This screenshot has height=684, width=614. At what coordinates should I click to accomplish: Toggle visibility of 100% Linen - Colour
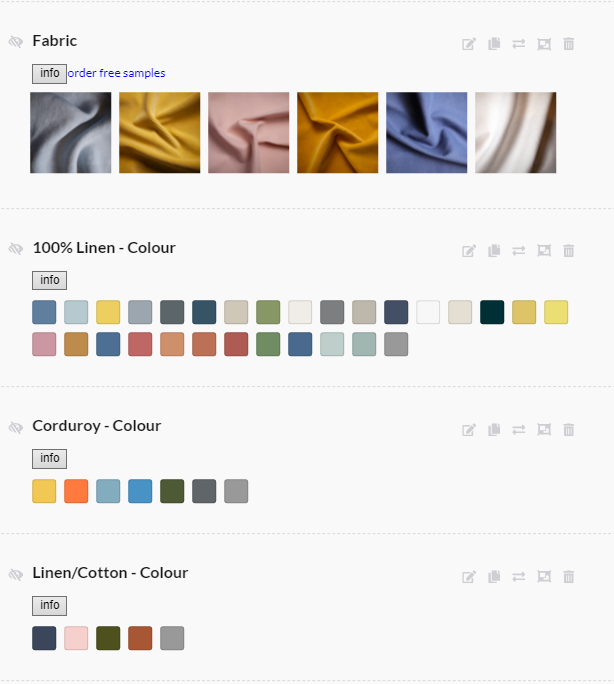[16, 249]
